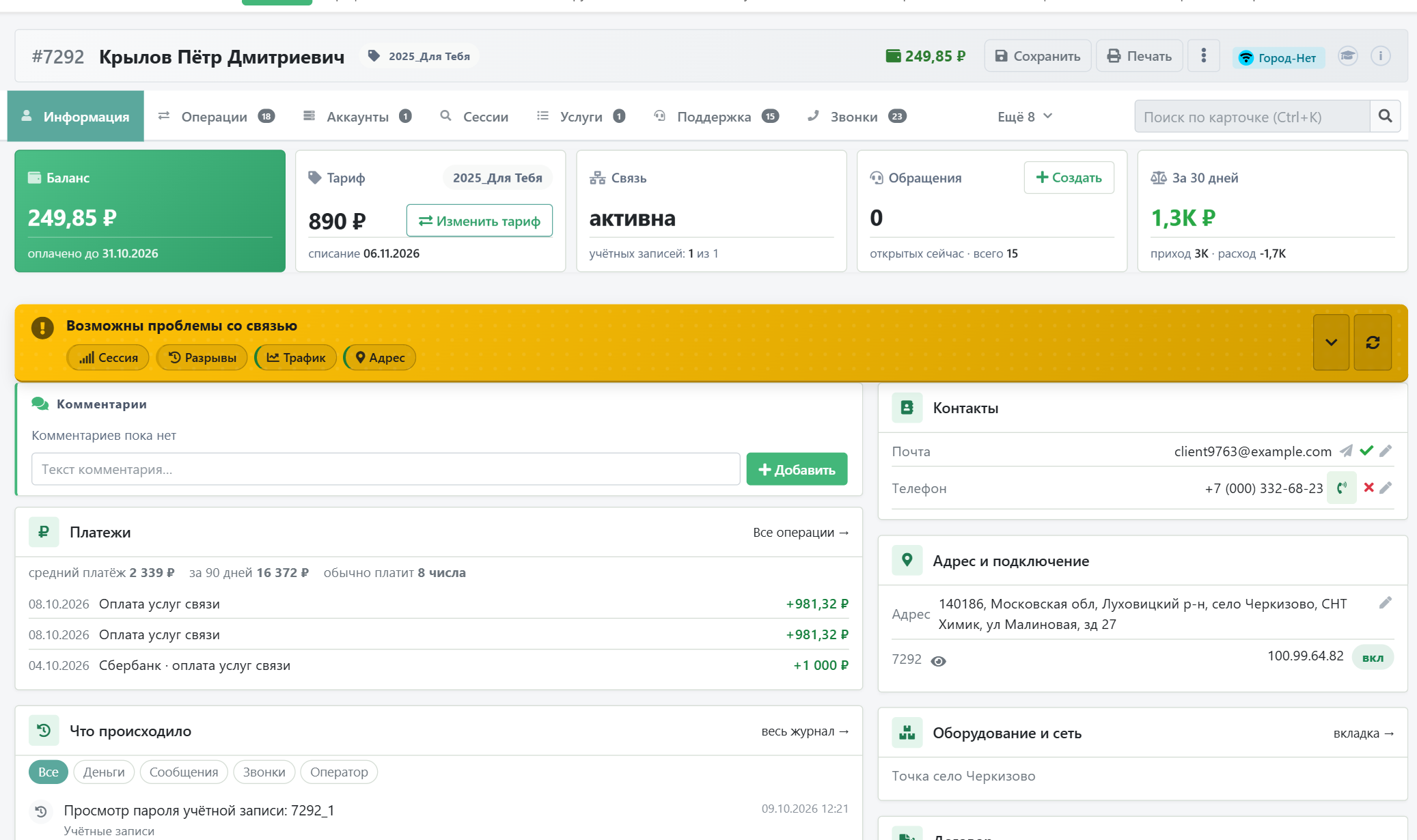Create a new request with Создать
This screenshot has height=840, width=1417.
1069,178
